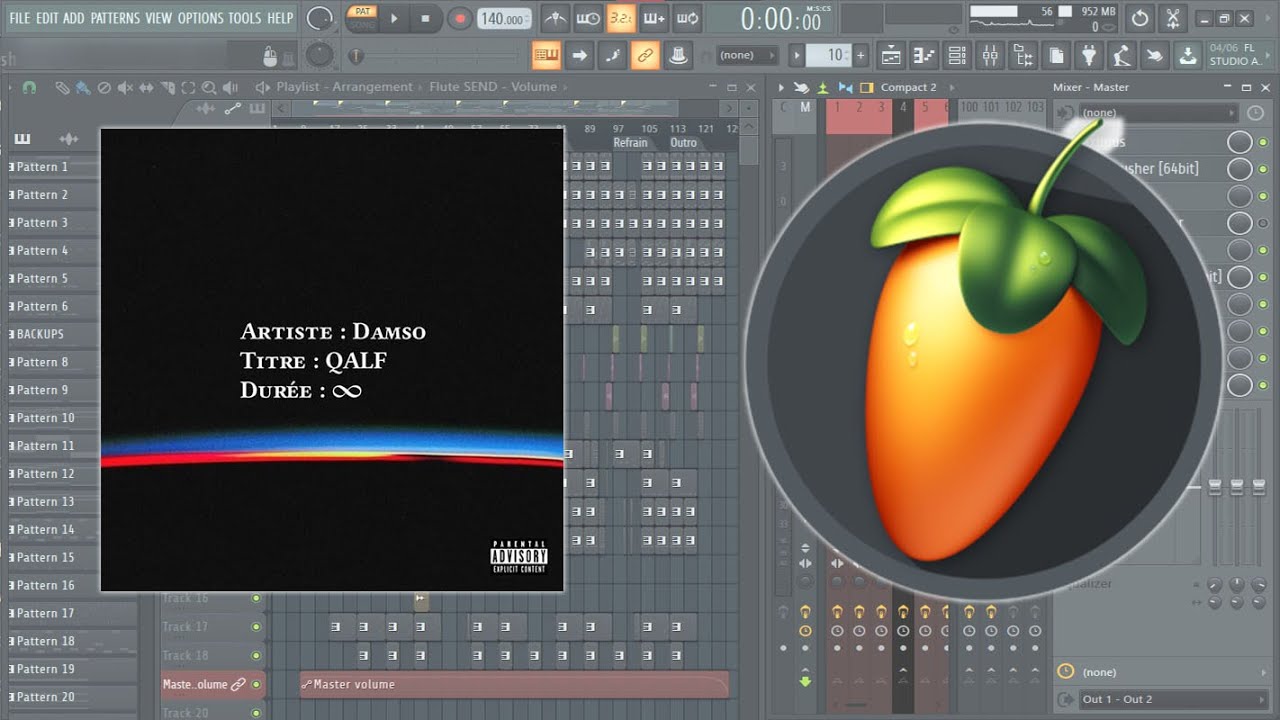Screen dimensions: 1280x720
Task: Open the Piano roll icon
Action: click(924, 55)
